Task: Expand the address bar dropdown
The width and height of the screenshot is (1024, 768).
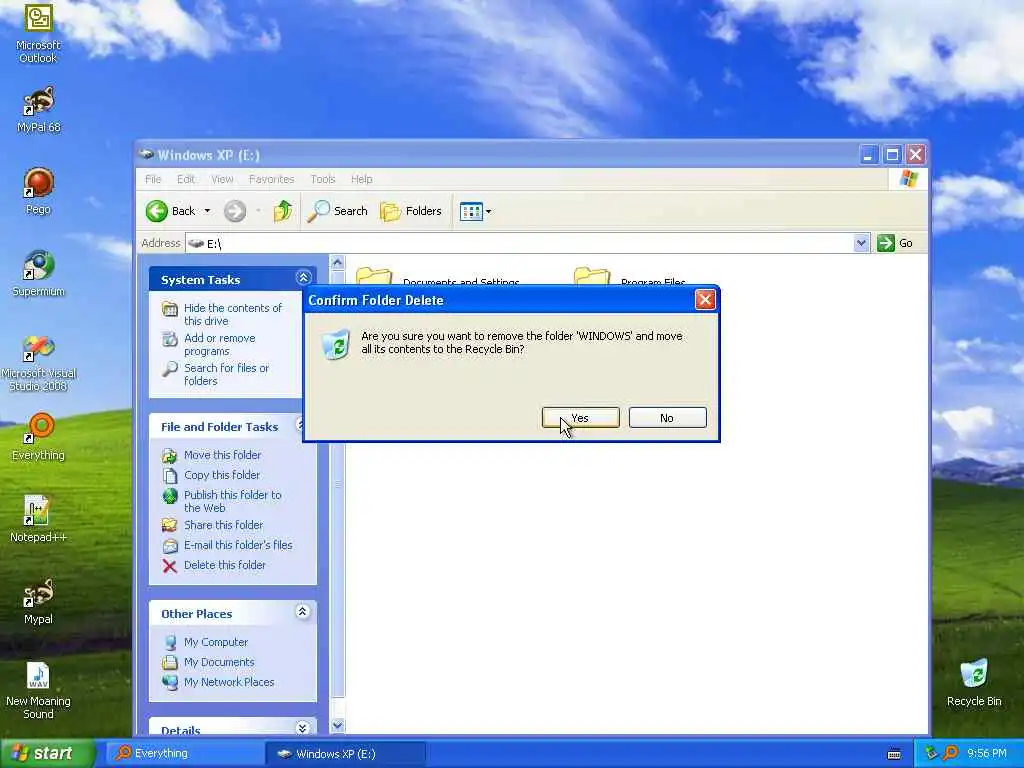Action: tap(861, 243)
